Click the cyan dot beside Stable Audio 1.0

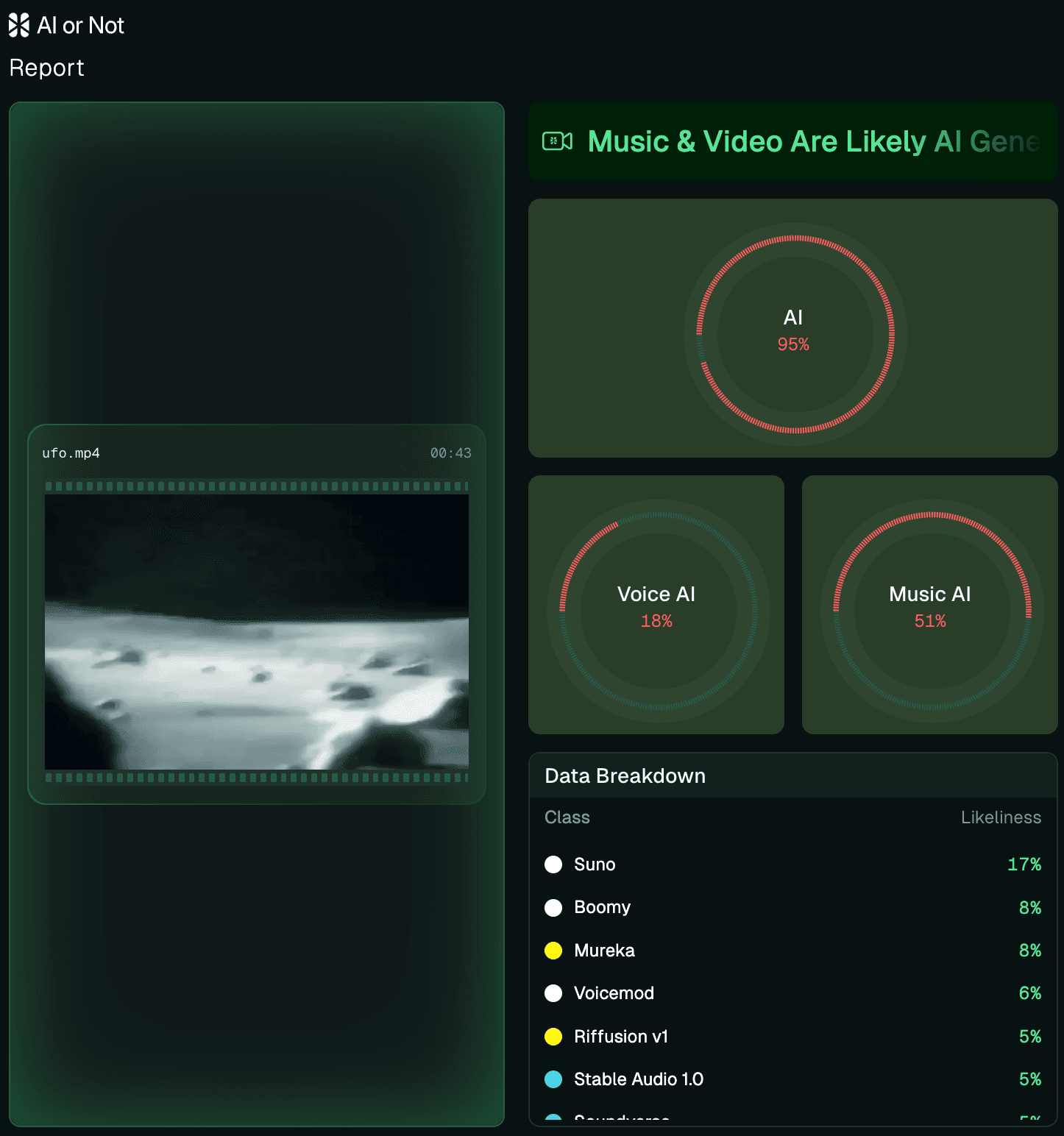[553, 1079]
